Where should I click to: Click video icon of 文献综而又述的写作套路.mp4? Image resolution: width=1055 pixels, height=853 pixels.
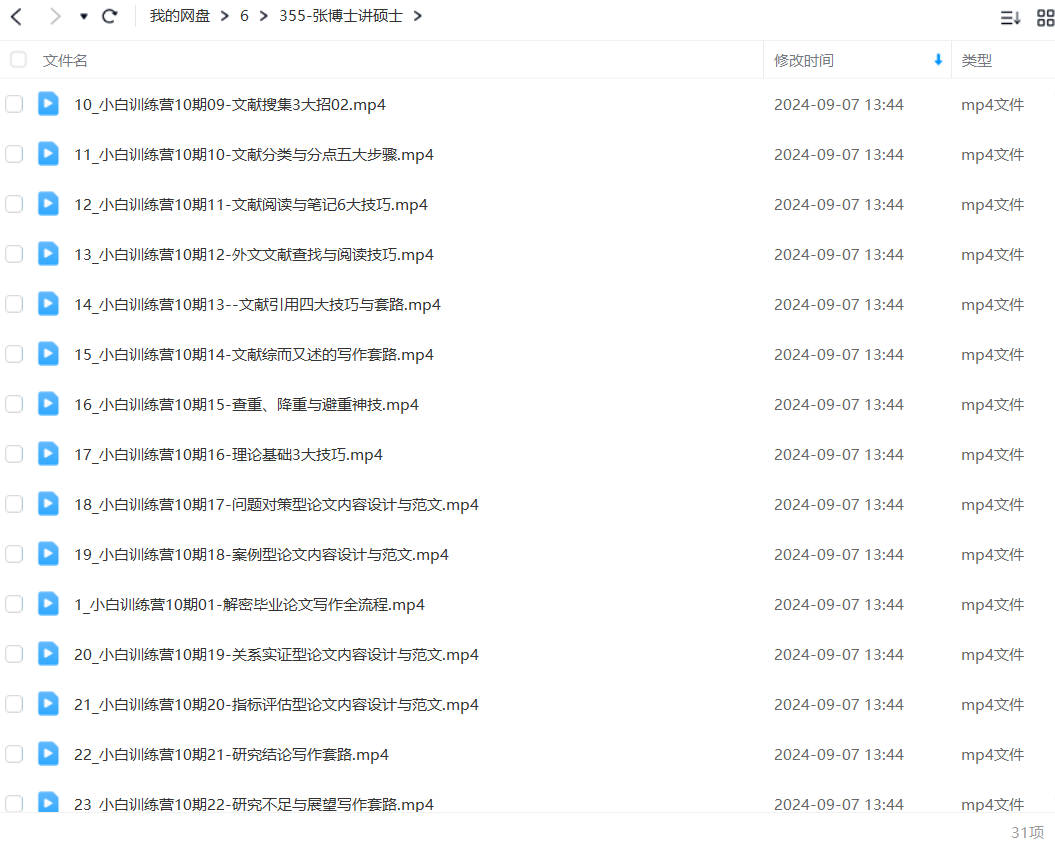(x=48, y=353)
